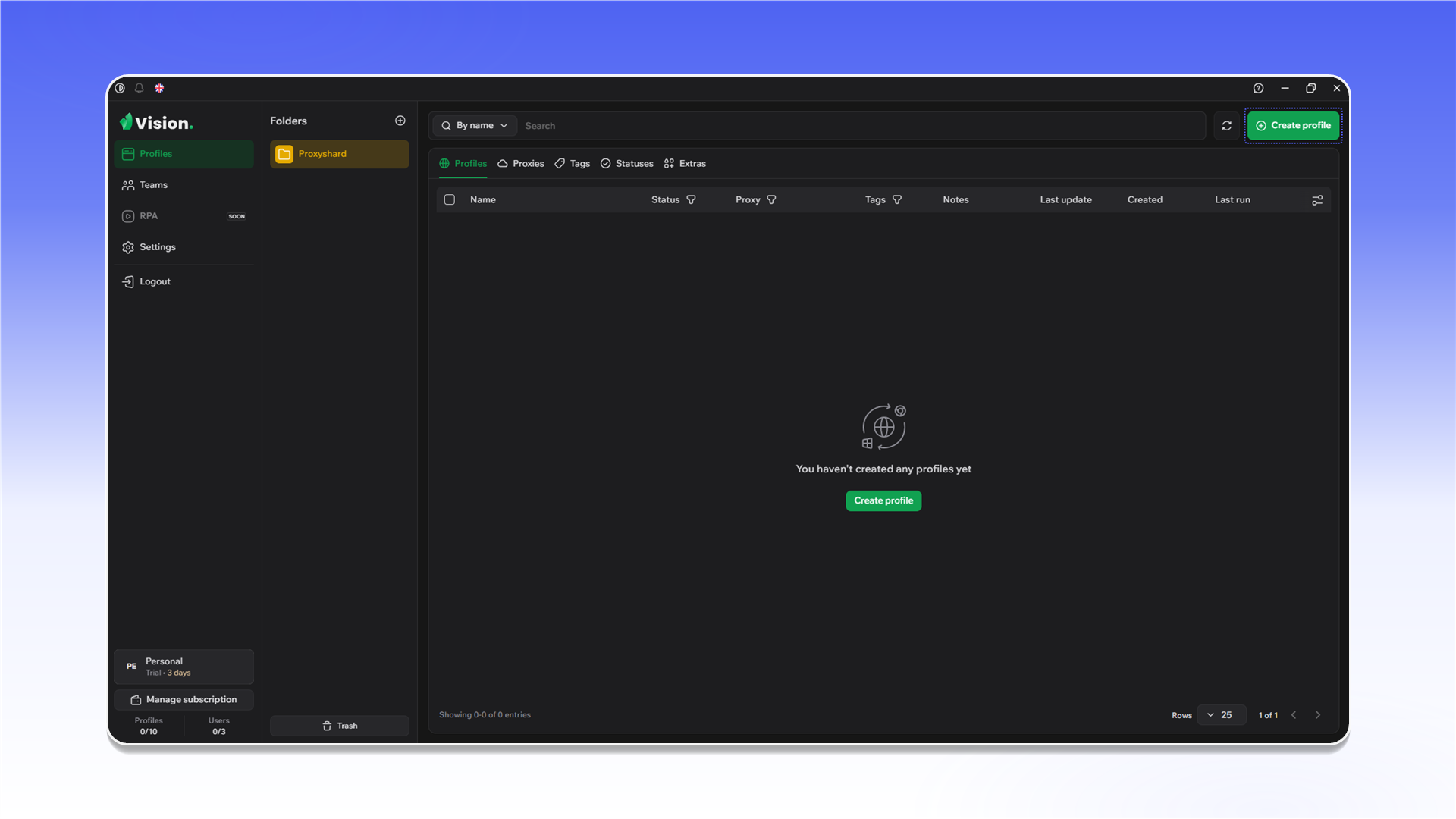
Task: Open Profiles in the sidebar
Action: [184, 154]
